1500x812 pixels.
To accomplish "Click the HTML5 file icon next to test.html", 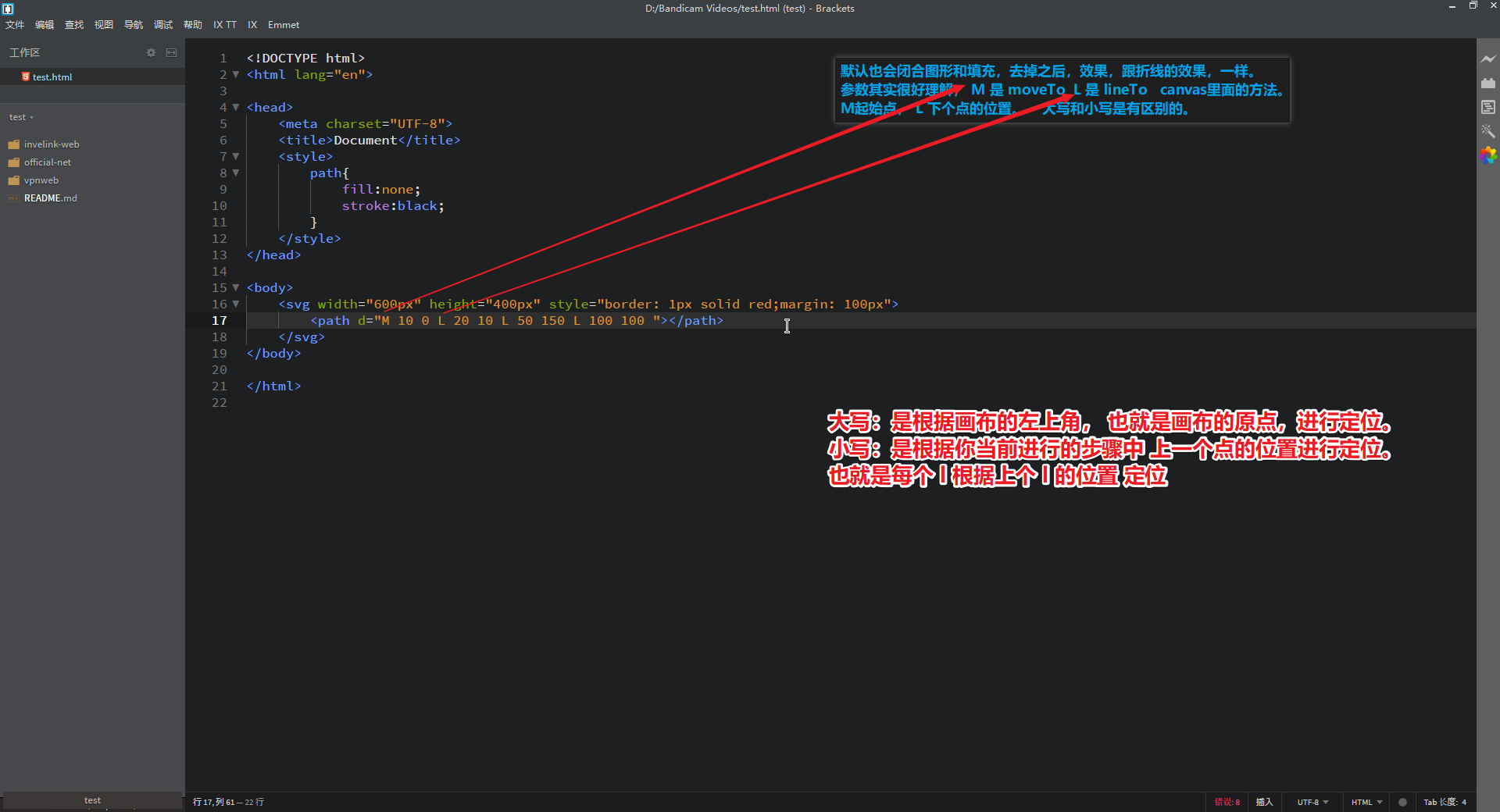I will (26, 77).
